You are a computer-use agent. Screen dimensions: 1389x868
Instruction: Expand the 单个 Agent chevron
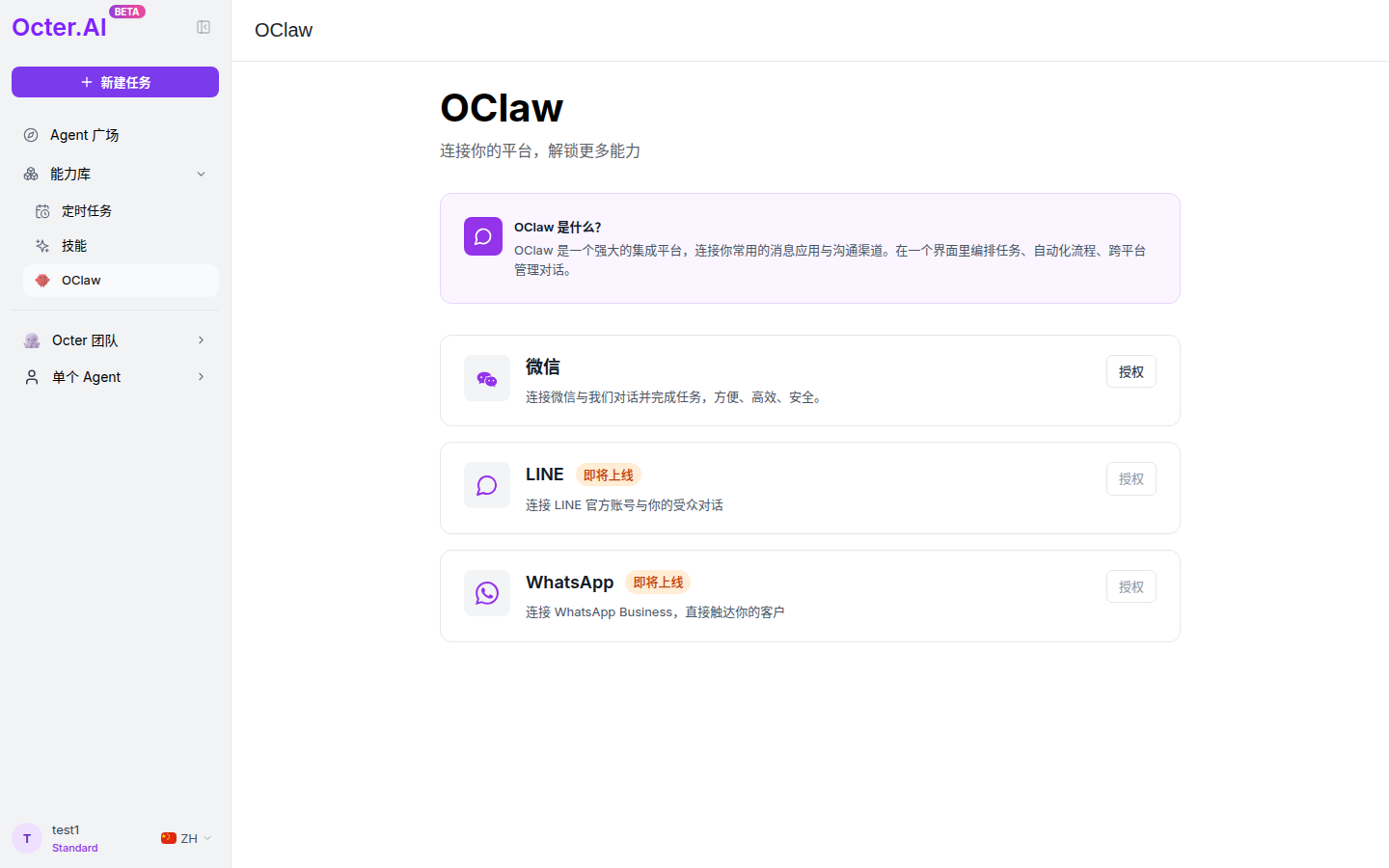(x=201, y=376)
